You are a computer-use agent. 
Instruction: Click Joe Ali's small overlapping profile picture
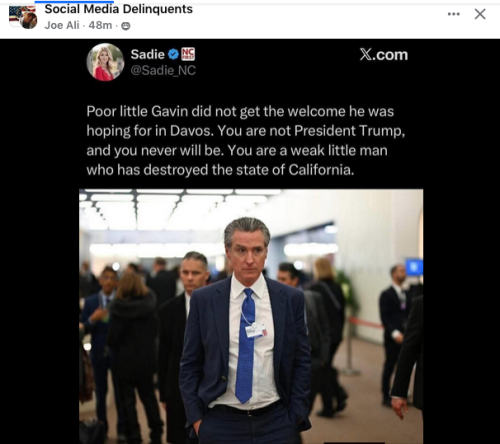pyautogui.click(x=29, y=21)
